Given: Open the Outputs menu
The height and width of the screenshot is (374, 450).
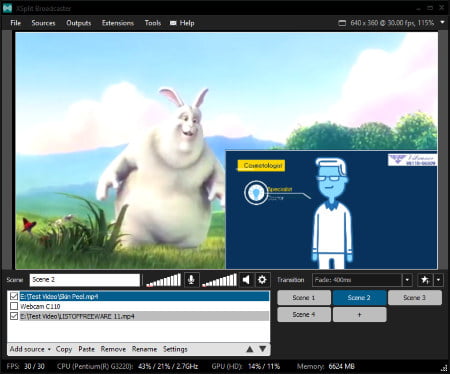Looking at the screenshot, I should (x=79, y=23).
